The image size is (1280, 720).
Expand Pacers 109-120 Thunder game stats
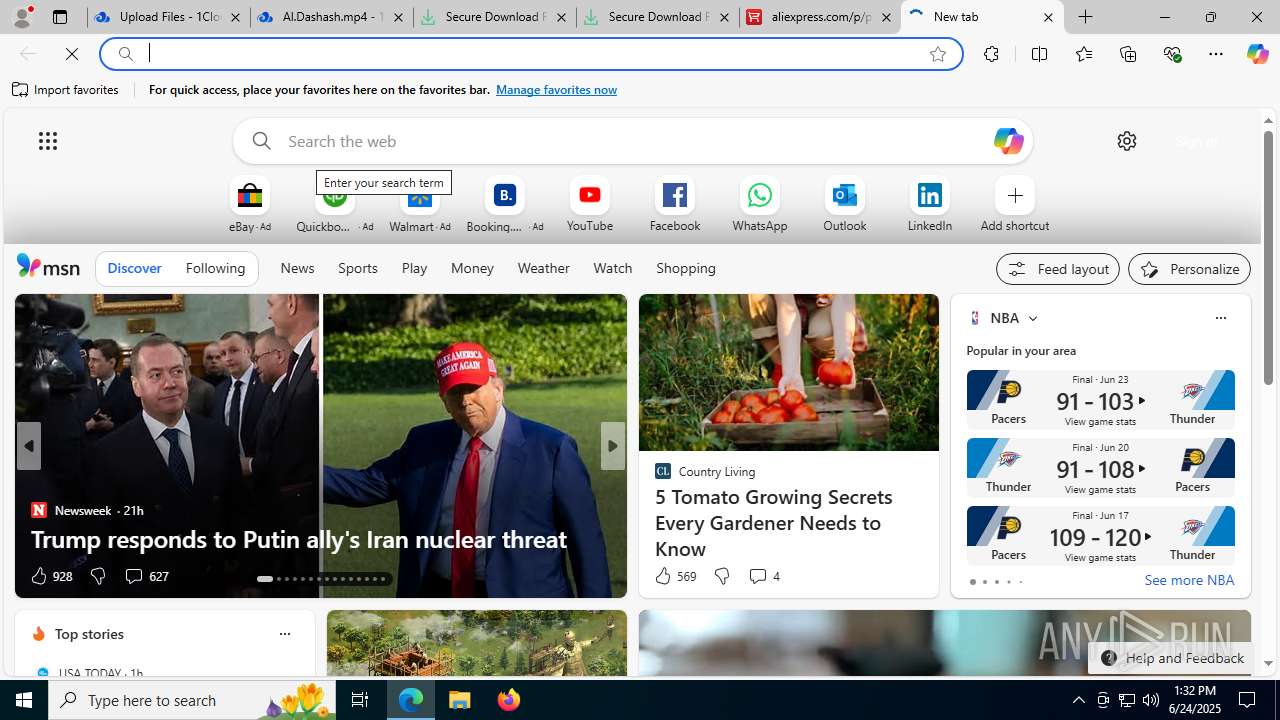click(x=1100, y=535)
